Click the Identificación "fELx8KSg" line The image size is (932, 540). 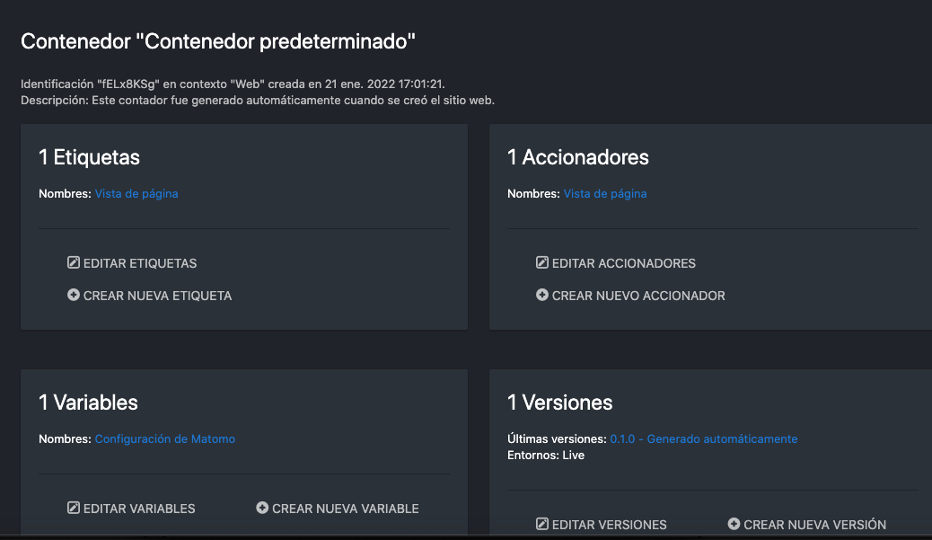tap(233, 84)
